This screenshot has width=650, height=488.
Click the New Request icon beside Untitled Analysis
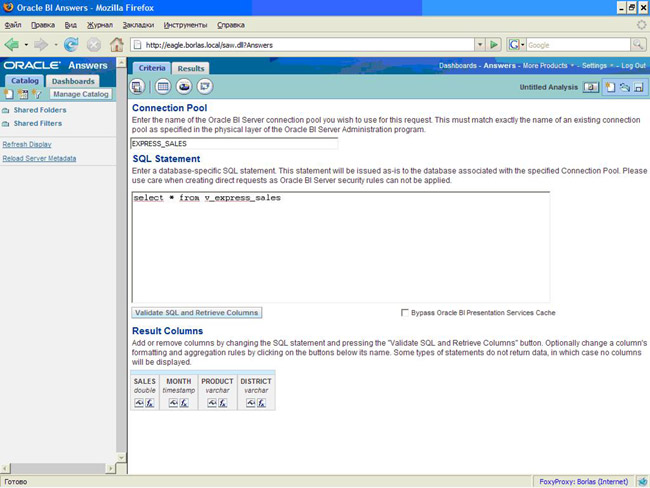click(609, 88)
